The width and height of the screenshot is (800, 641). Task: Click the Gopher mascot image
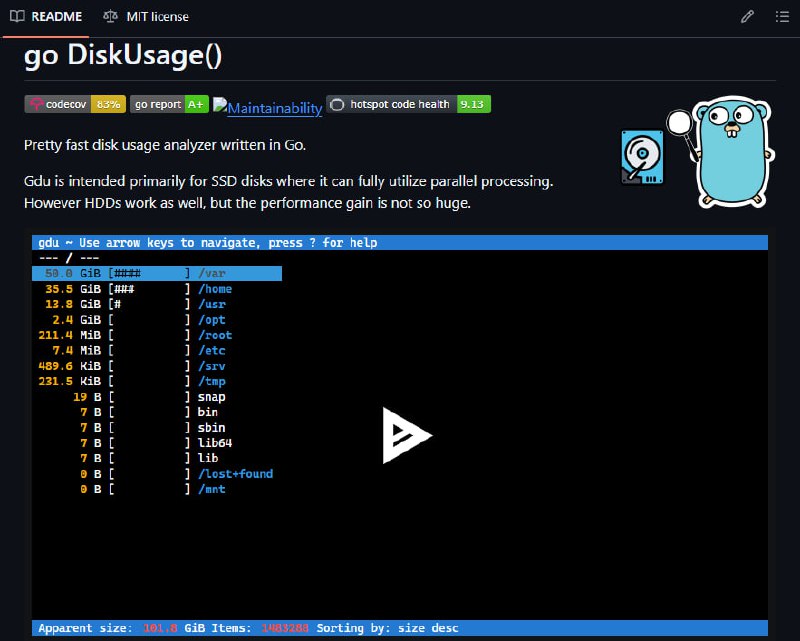point(726,148)
